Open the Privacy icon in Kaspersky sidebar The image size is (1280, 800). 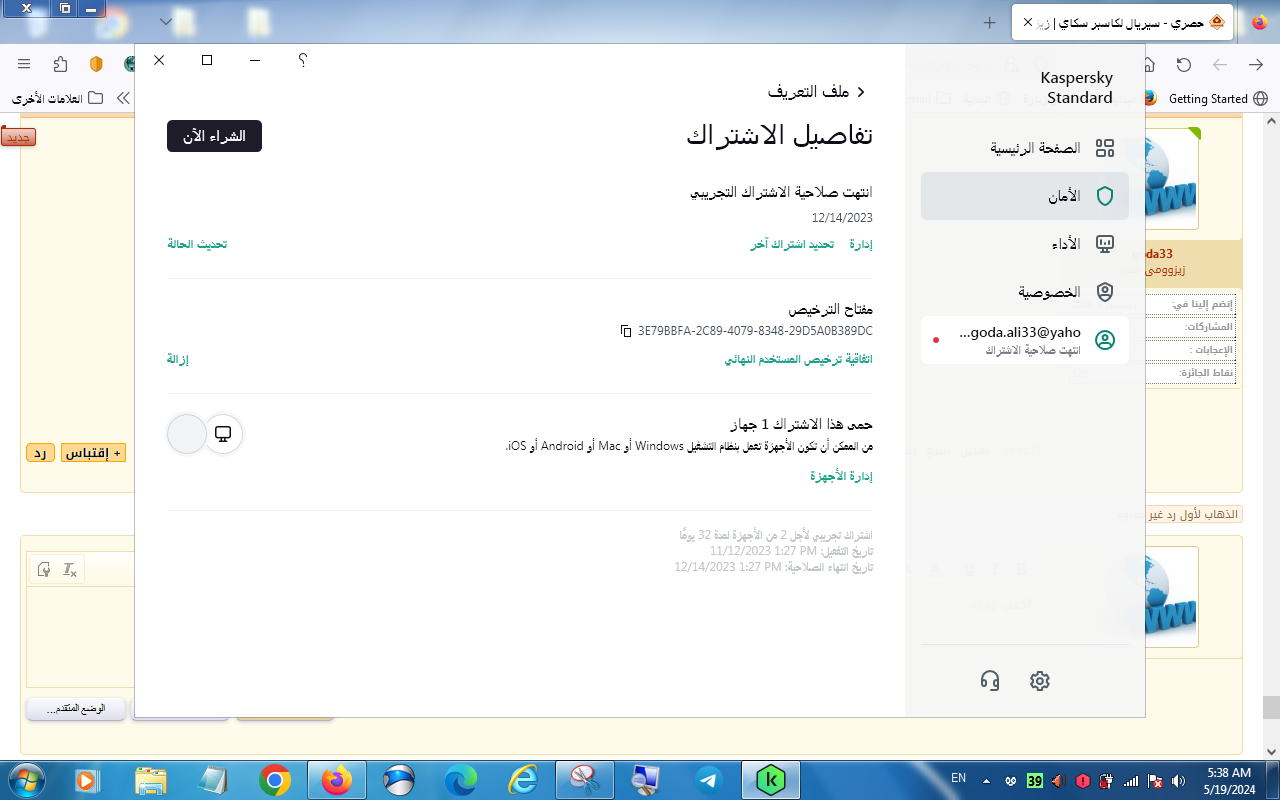pos(1105,292)
